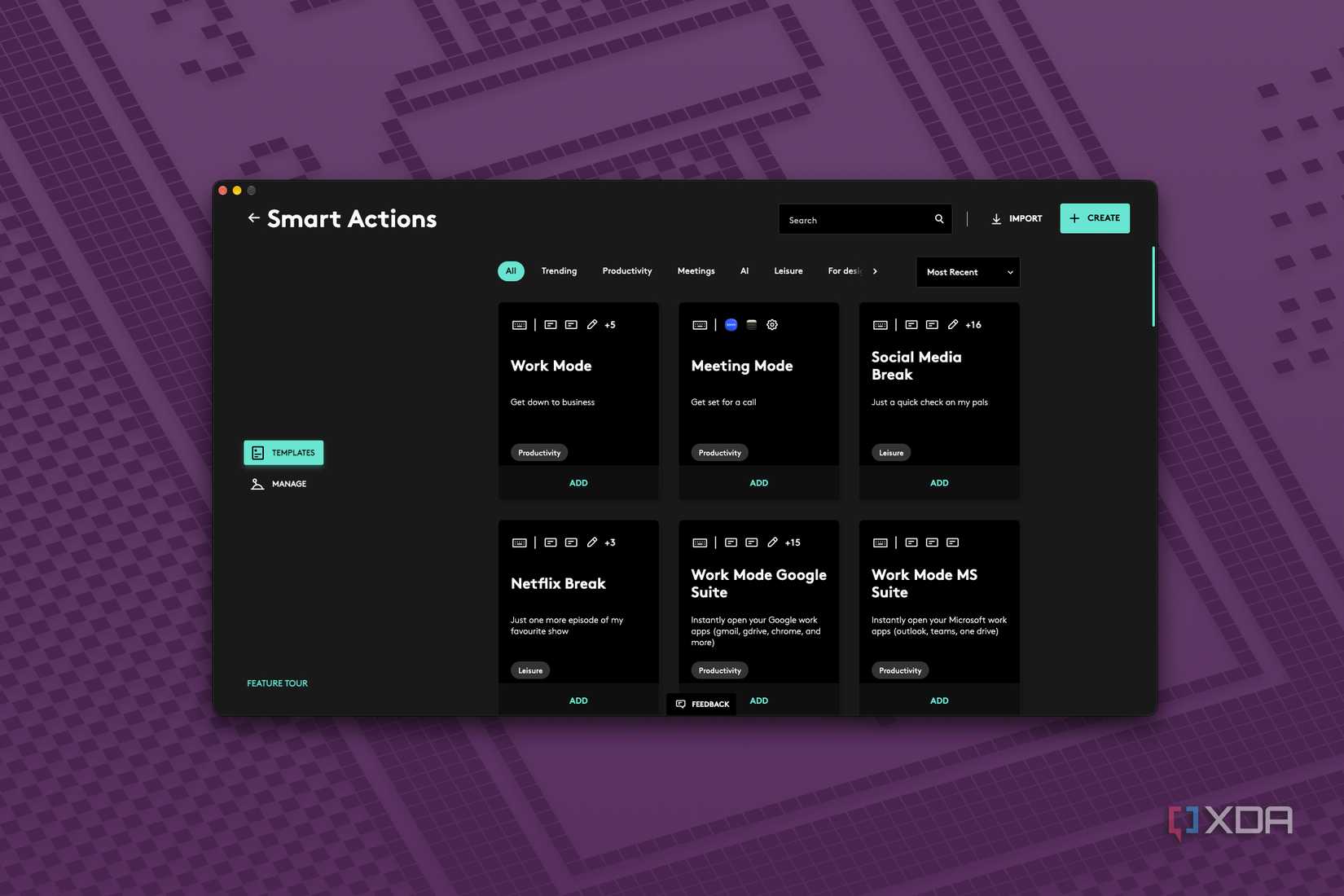Add the Work Mode MS Suite template

coord(939,701)
